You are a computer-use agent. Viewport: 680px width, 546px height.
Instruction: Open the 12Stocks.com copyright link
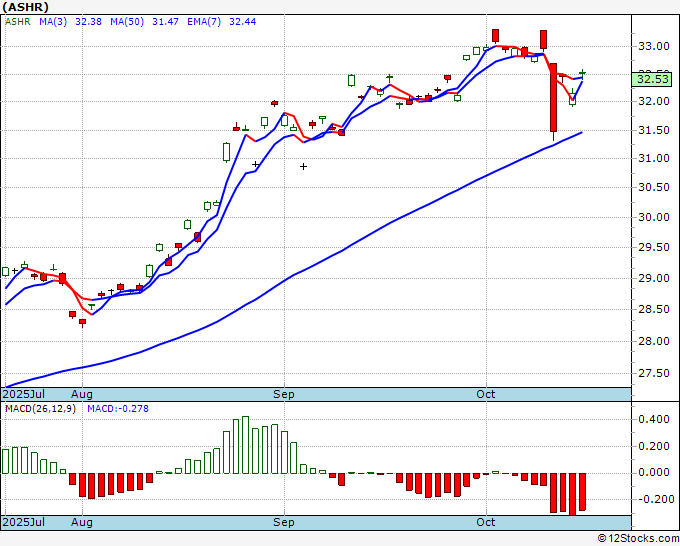click(638, 538)
